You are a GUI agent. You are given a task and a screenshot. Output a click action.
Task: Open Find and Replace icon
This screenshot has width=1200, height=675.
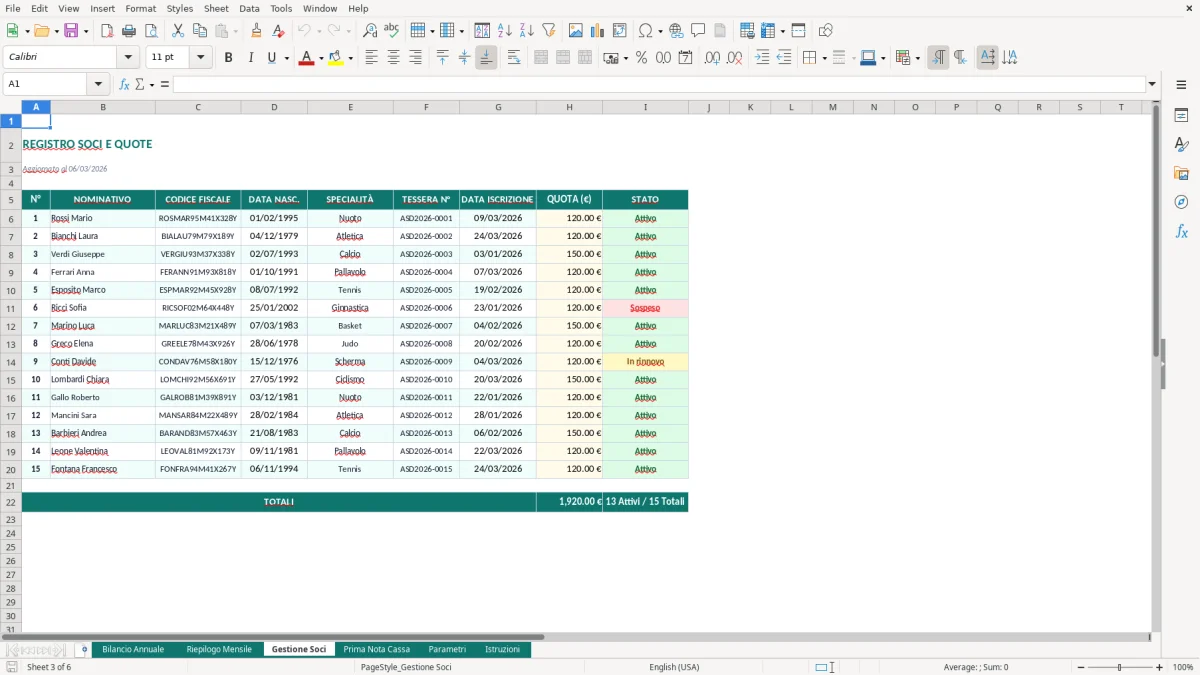coord(370,31)
